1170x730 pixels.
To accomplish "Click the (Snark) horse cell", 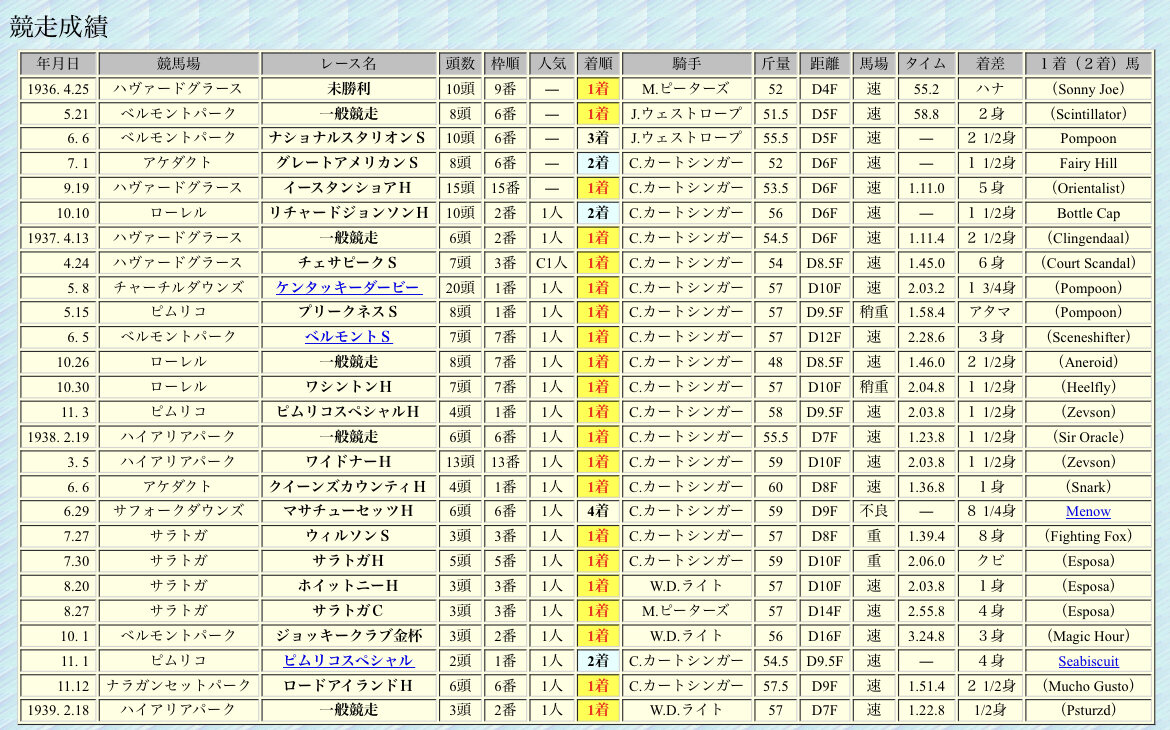I will tap(1089, 487).
